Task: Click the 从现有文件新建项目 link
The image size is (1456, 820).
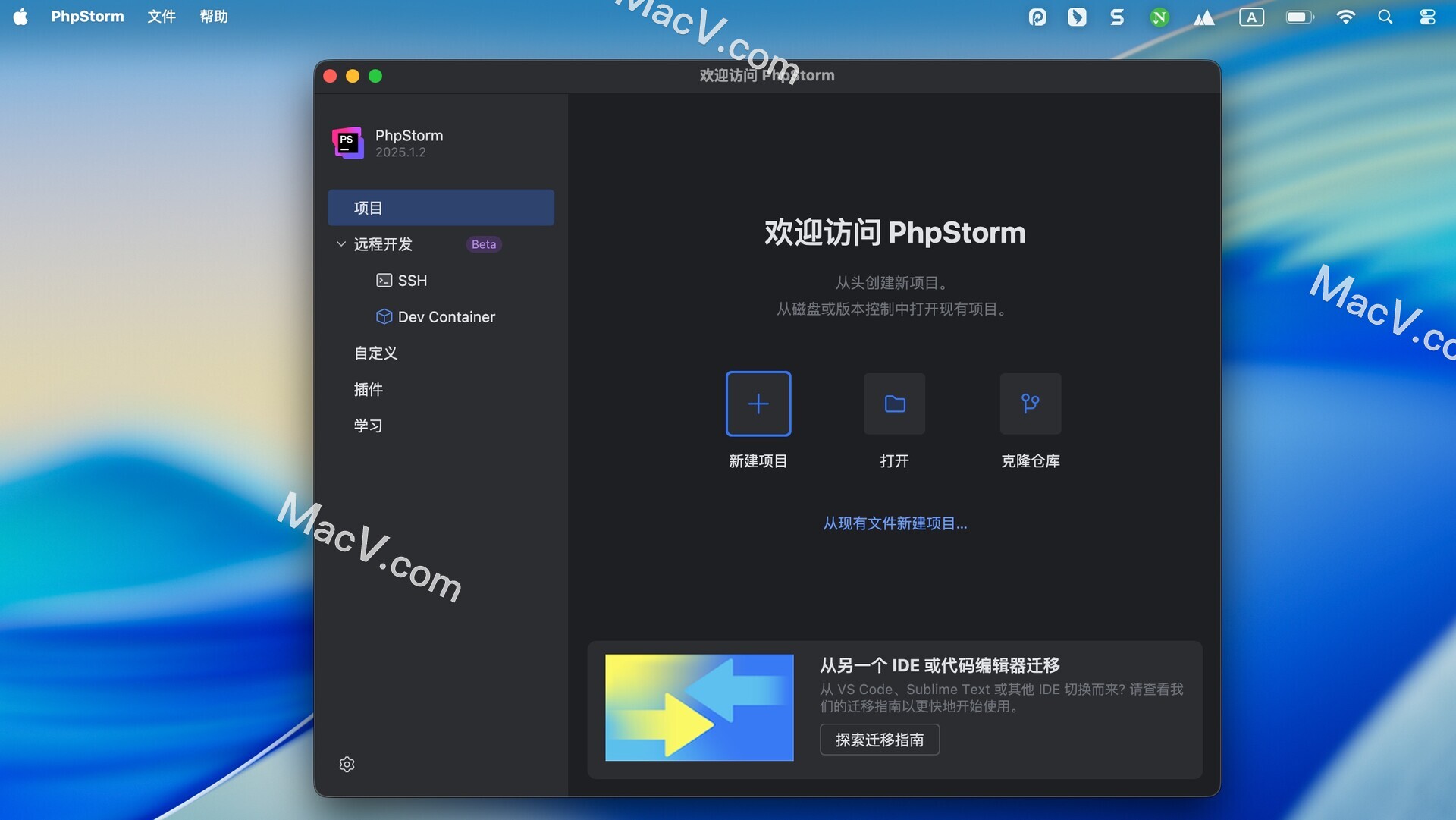Action: [895, 523]
